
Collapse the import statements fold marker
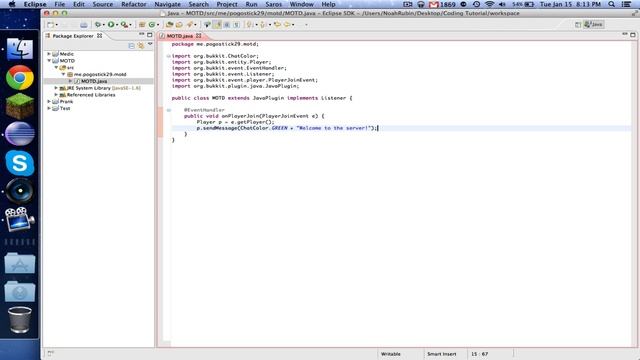click(168, 56)
